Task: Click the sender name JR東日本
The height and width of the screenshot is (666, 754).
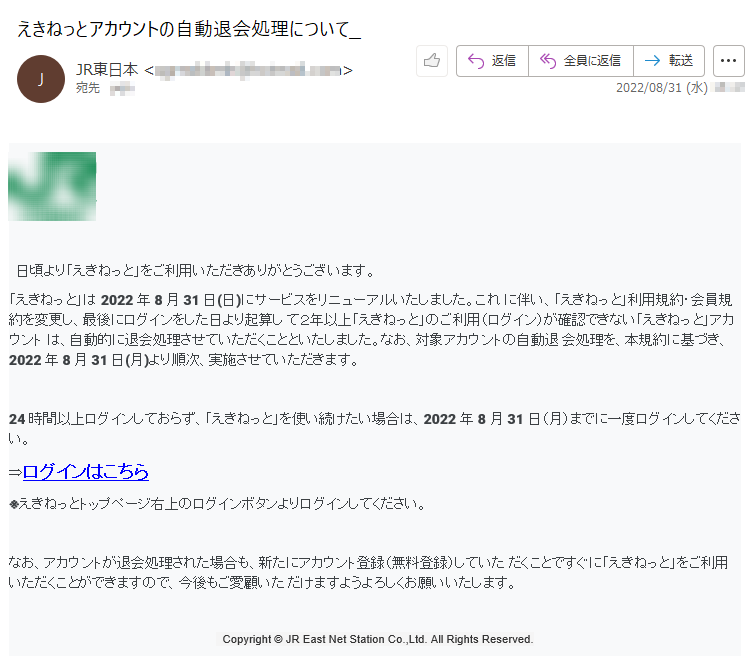Action: coord(107,70)
